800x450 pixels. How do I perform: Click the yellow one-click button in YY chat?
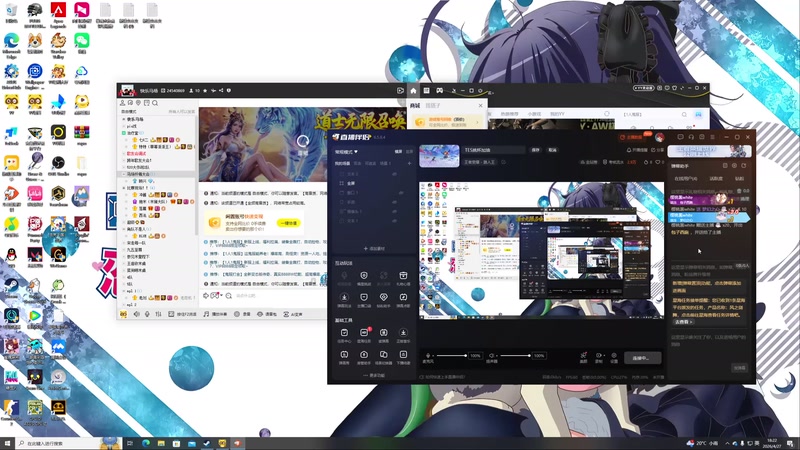click(289, 223)
